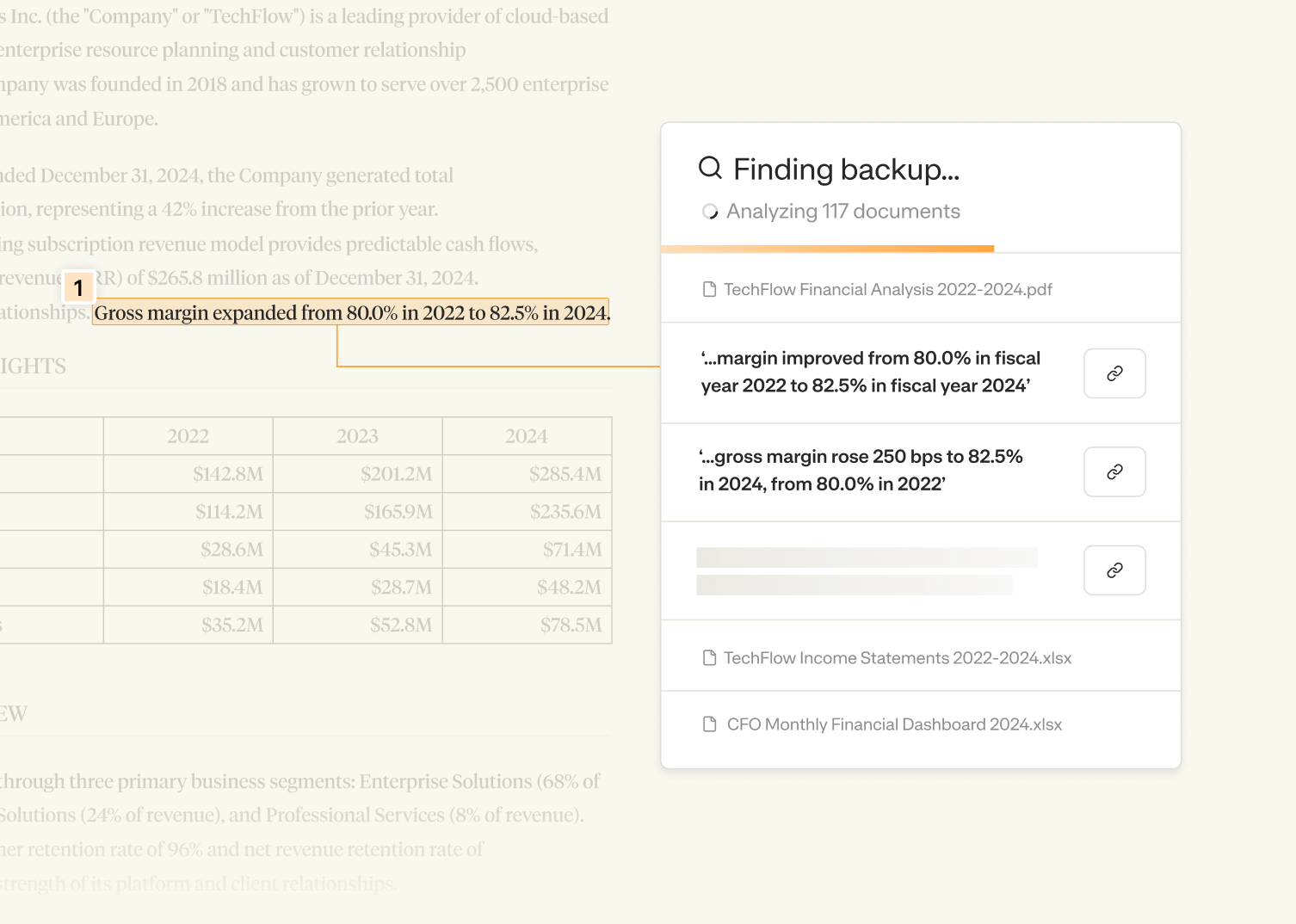Click the $28.6M table cell
The width and height of the screenshot is (1296, 924).
pyautogui.click(x=188, y=550)
